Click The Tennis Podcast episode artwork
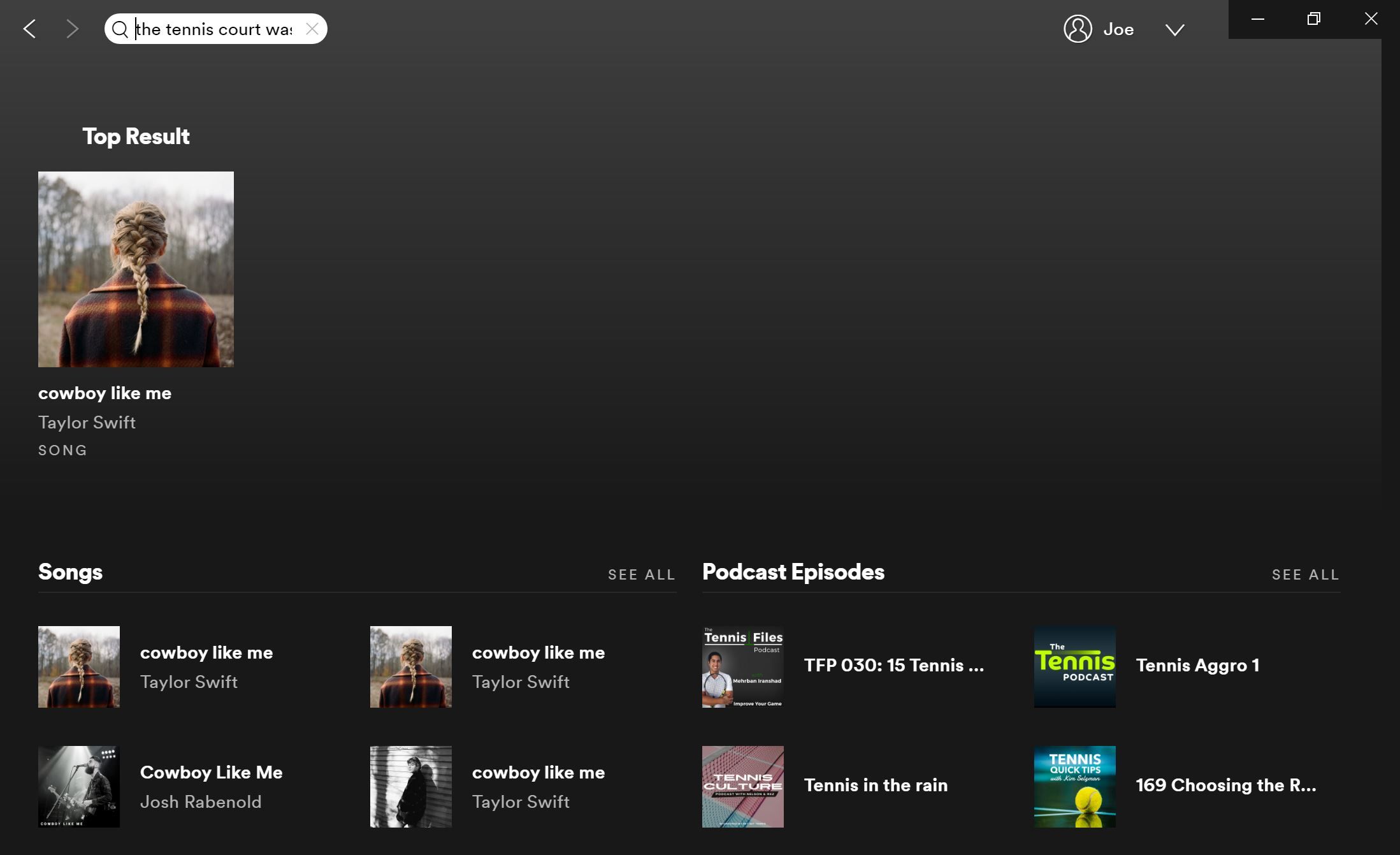 1074,666
